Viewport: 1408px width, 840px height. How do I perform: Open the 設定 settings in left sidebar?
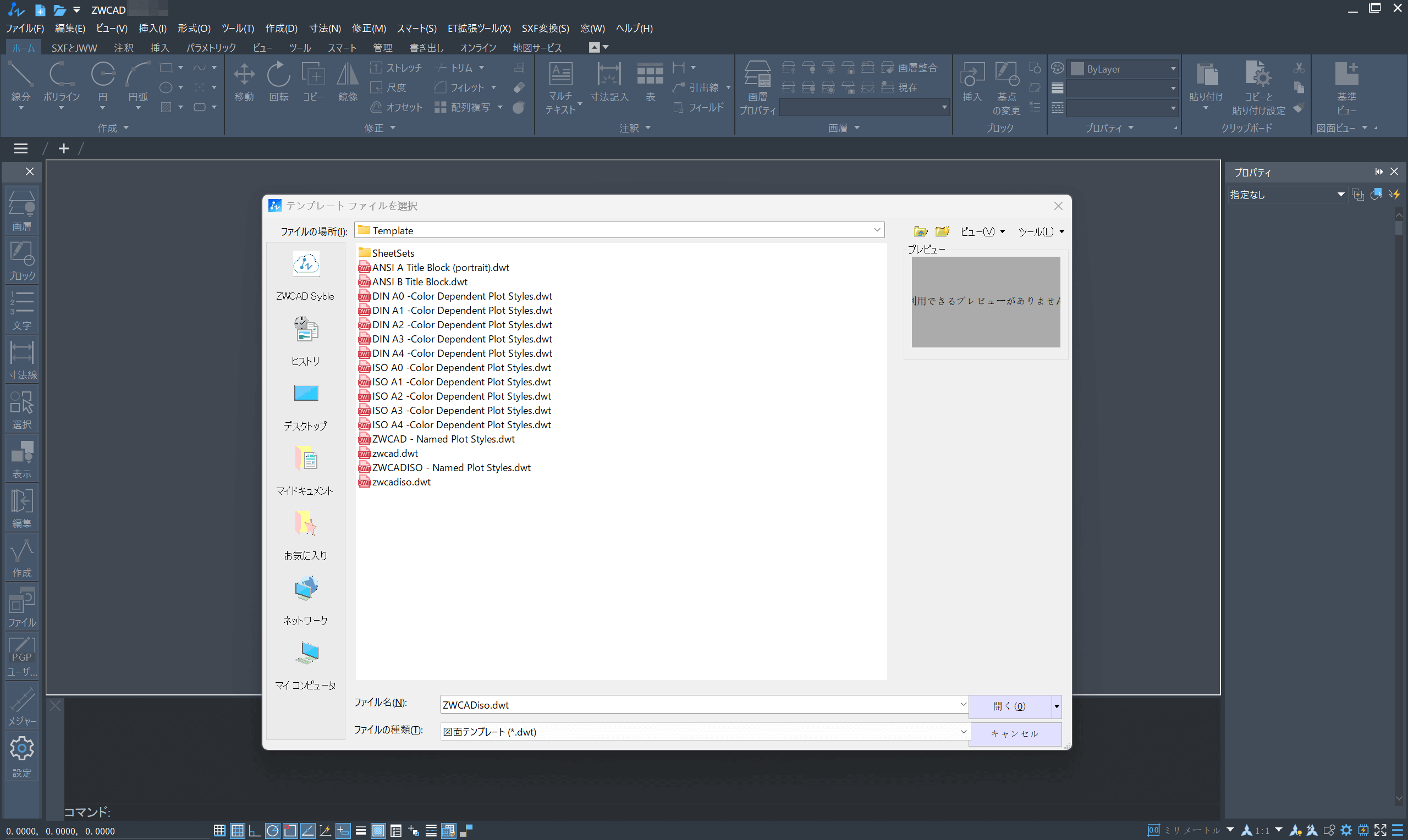point(21,757)
